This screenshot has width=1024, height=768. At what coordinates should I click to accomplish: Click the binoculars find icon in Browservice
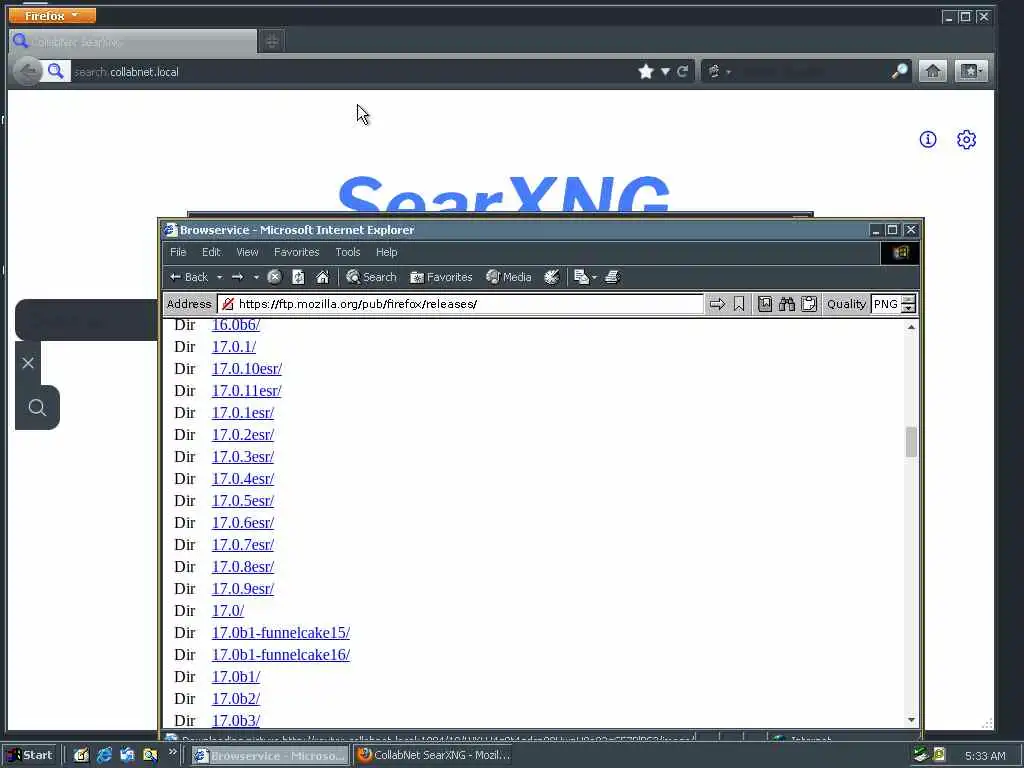(x=787, y=304)
